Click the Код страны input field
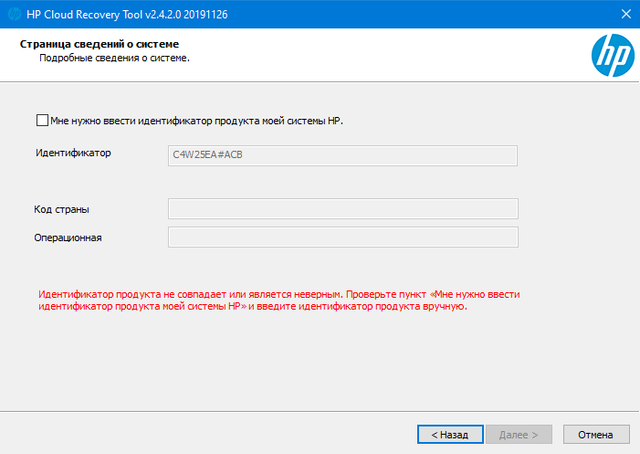 click(343, 209)
